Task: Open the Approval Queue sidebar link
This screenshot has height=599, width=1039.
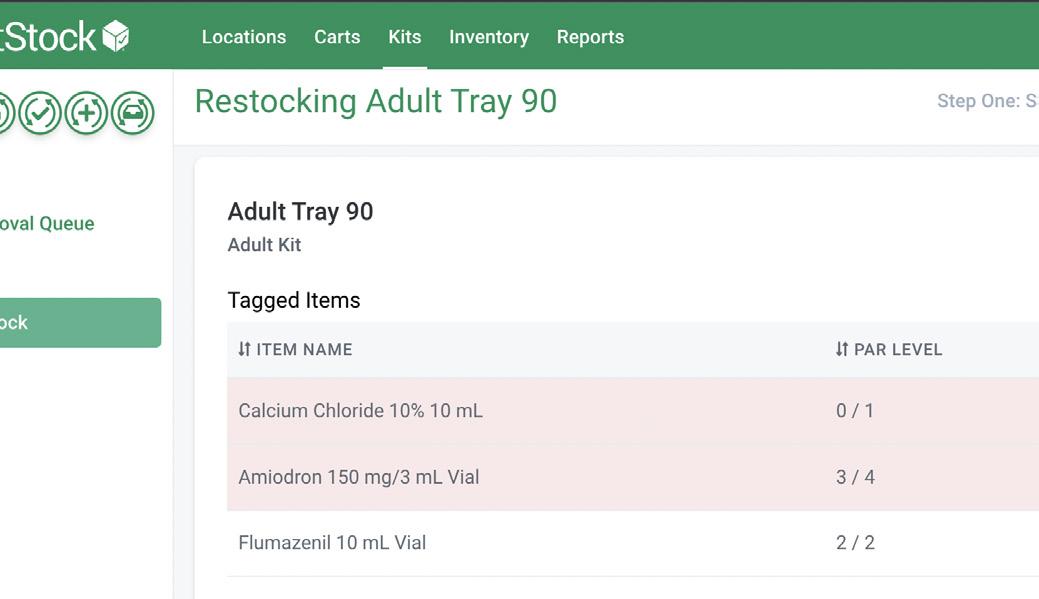Action: pyautogui.click(x=47, y=224)
